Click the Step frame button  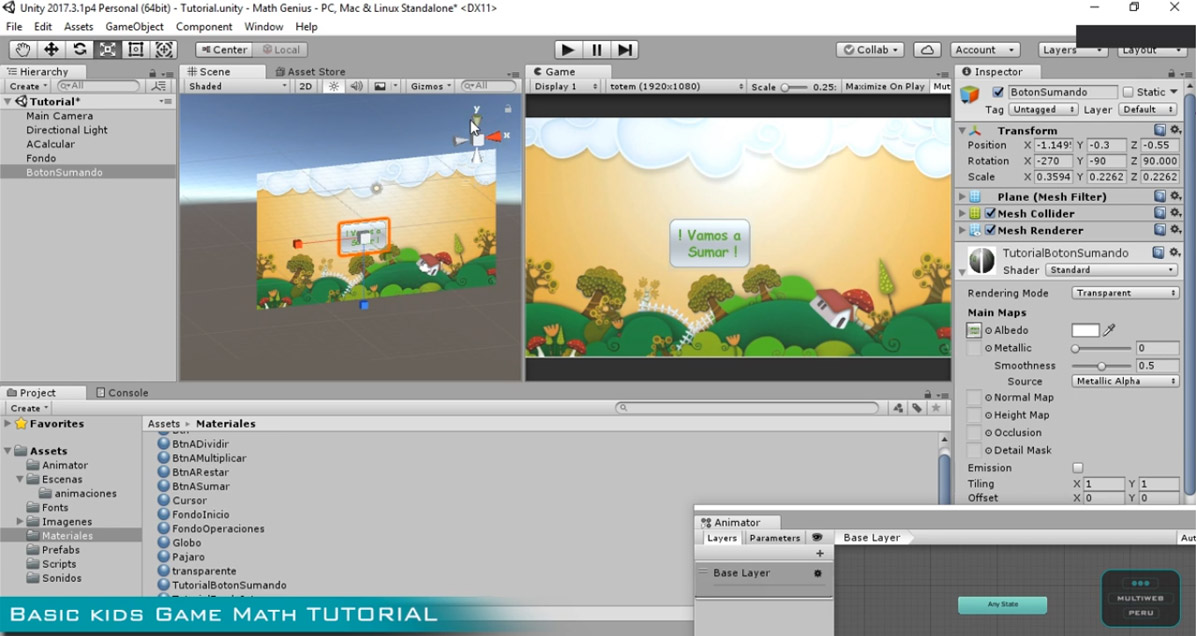point(625,49)
